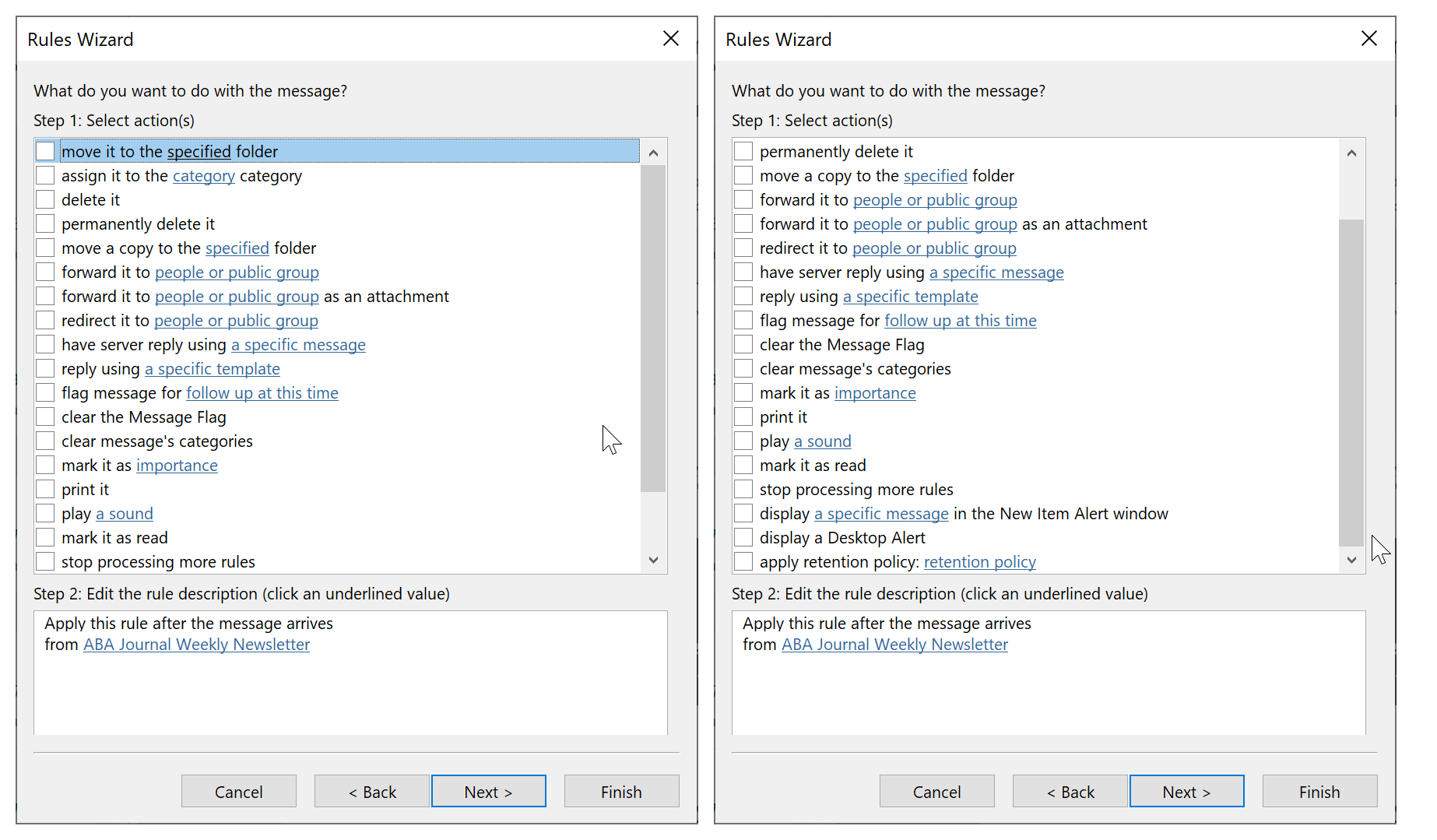Click Finish in the right Rules Wizard
The image size is (1437, 840).
coord(1320,792)
